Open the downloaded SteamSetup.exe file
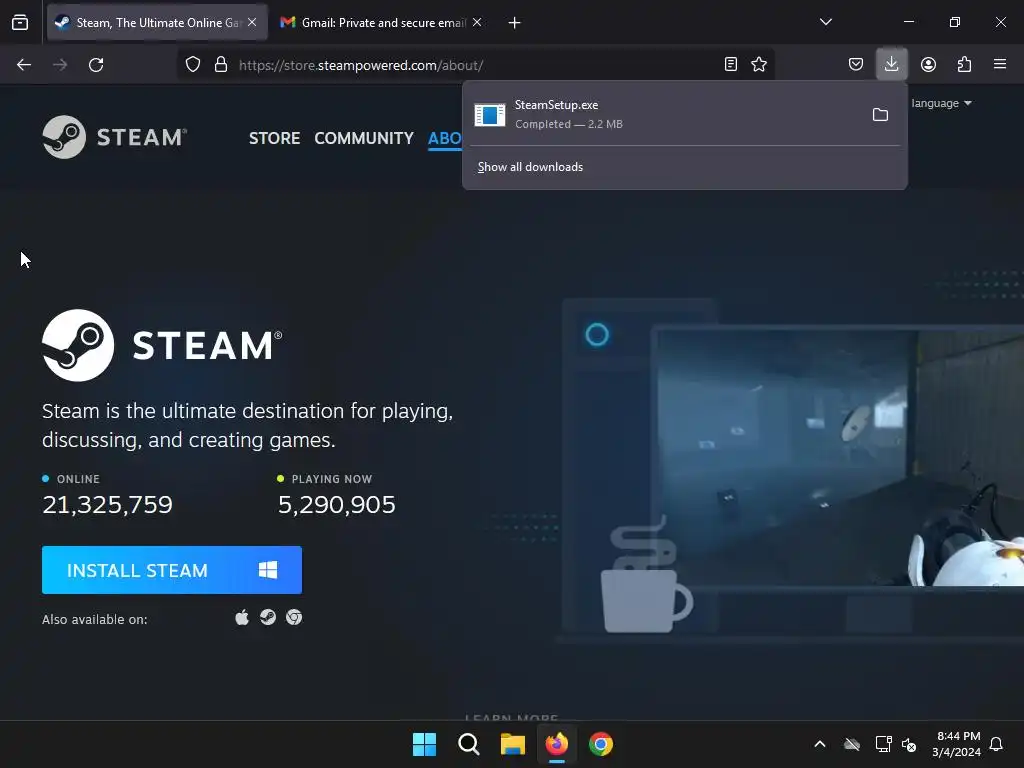This screenshot has width=1024, height=768. [x=665, y=114]
